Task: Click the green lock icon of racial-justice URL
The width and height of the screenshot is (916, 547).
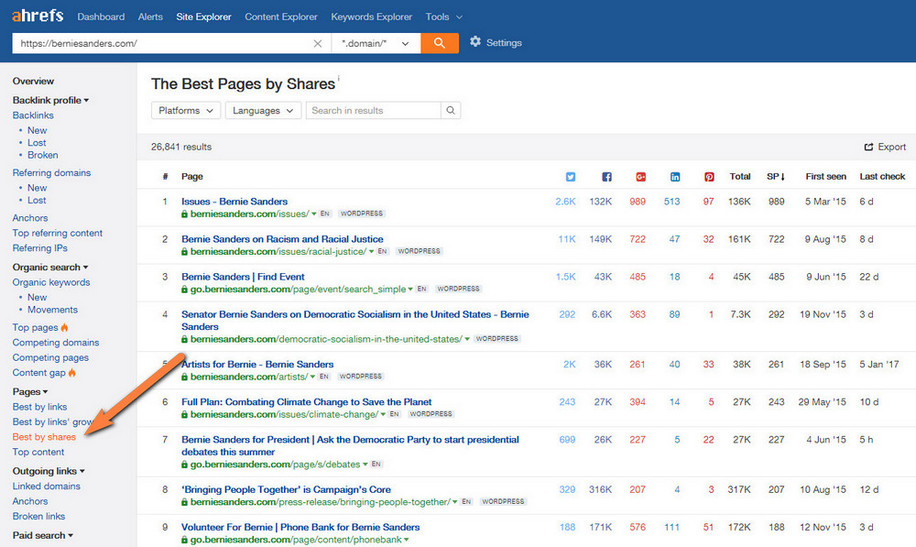Action: 185,252
